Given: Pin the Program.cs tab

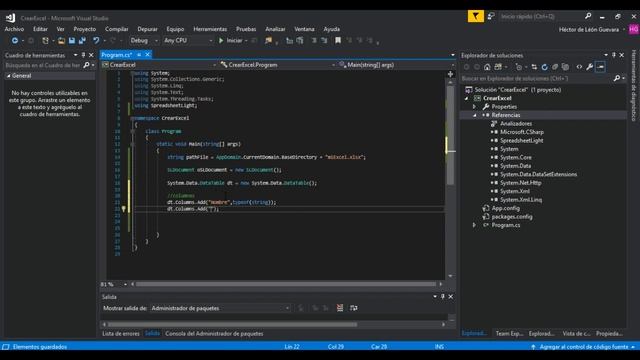Looking at the screenshot, I should pos(139,55).
